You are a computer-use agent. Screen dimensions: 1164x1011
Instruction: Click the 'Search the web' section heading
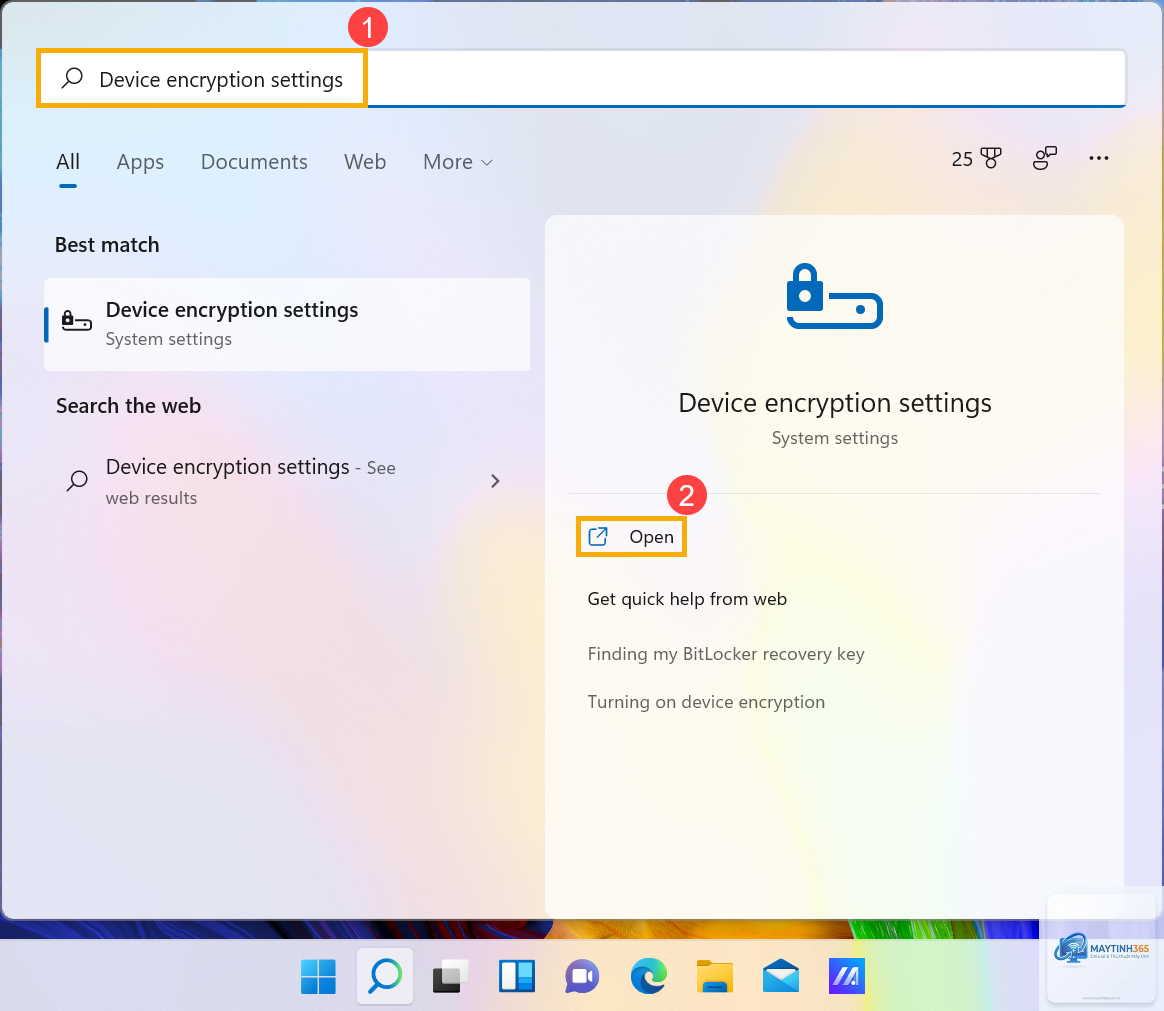(128, 406)
